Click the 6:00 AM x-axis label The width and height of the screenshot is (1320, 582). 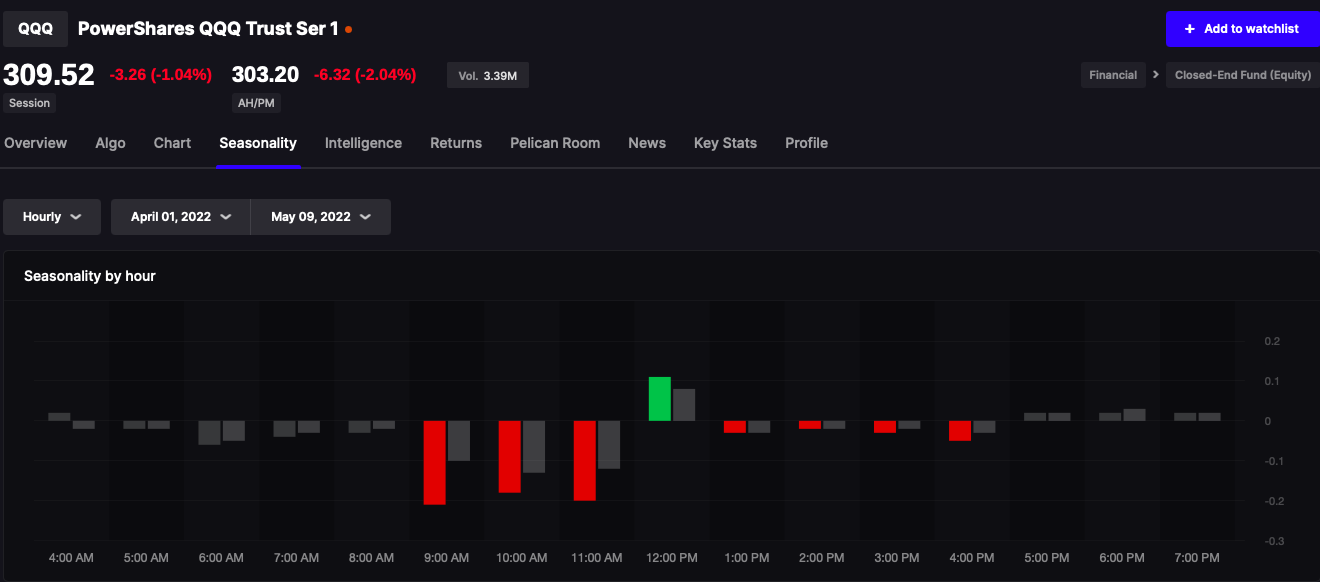[221, 557]
